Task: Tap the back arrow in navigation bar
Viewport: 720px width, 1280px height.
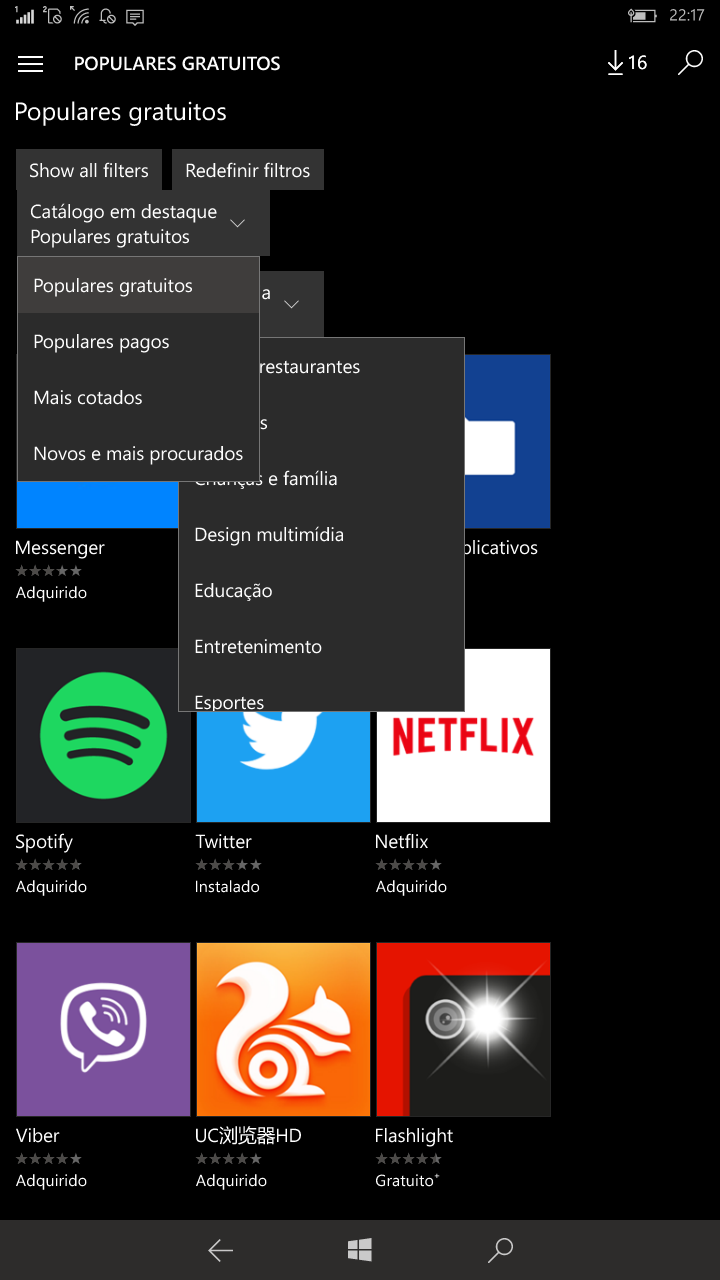Action: [x=220, y=1249]
